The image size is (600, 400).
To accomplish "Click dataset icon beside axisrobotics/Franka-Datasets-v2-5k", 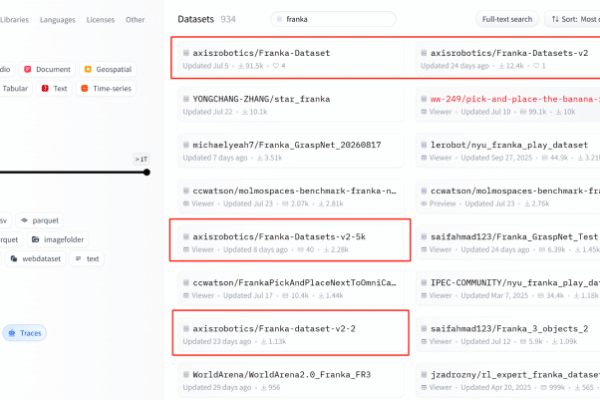I will click(186, 237).
